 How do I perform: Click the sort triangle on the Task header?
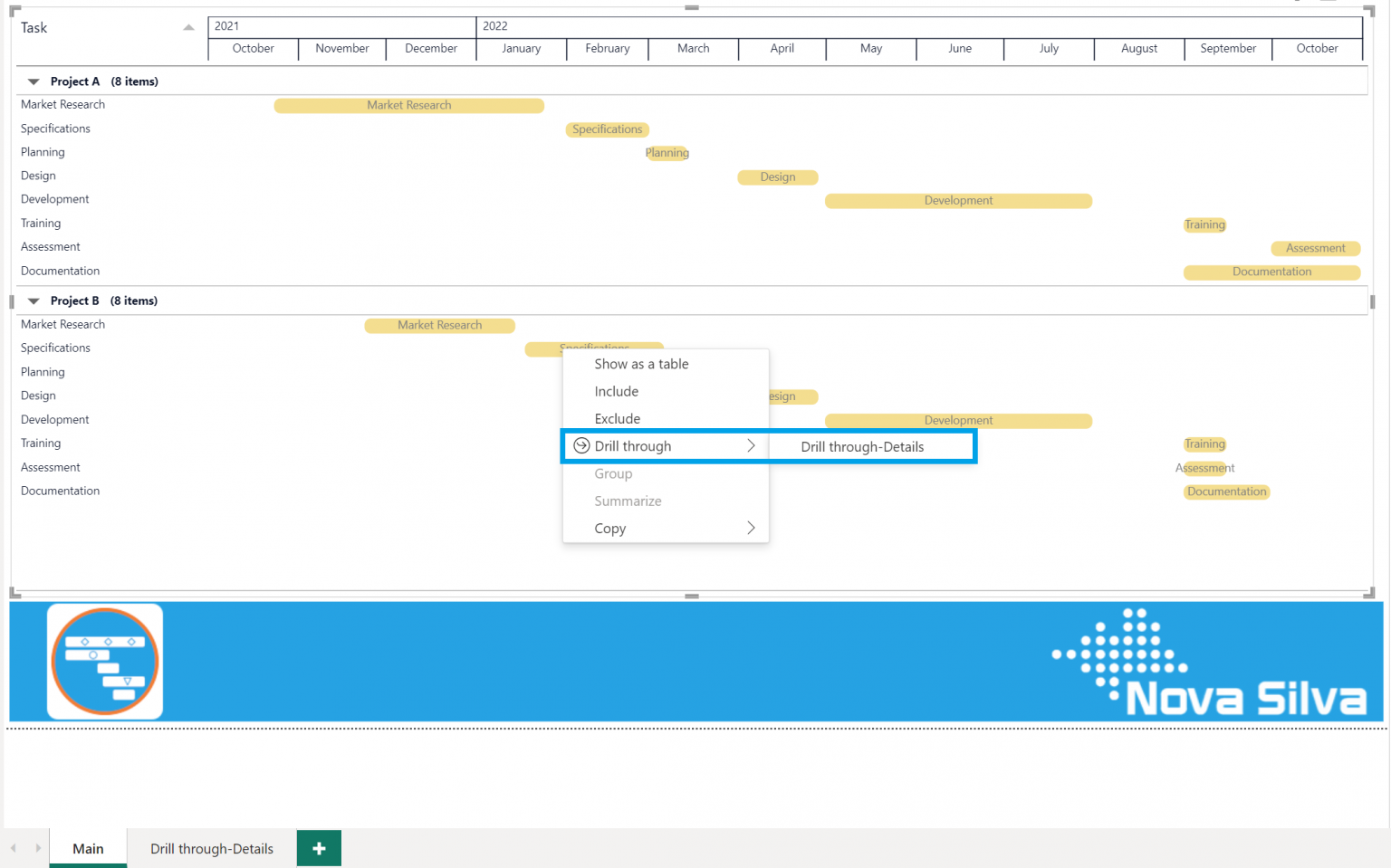point(188,27)
